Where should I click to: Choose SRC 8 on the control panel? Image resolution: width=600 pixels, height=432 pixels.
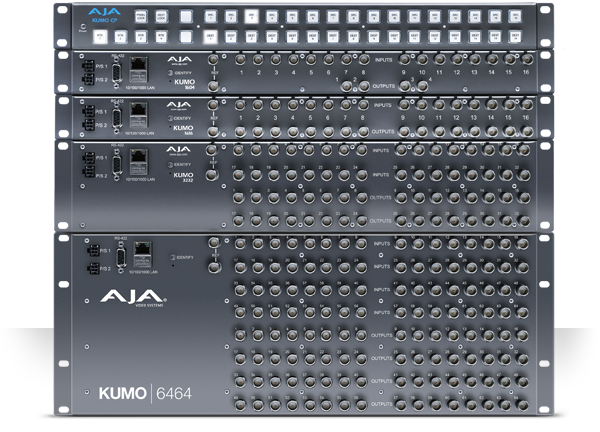(x=353, y=16)
